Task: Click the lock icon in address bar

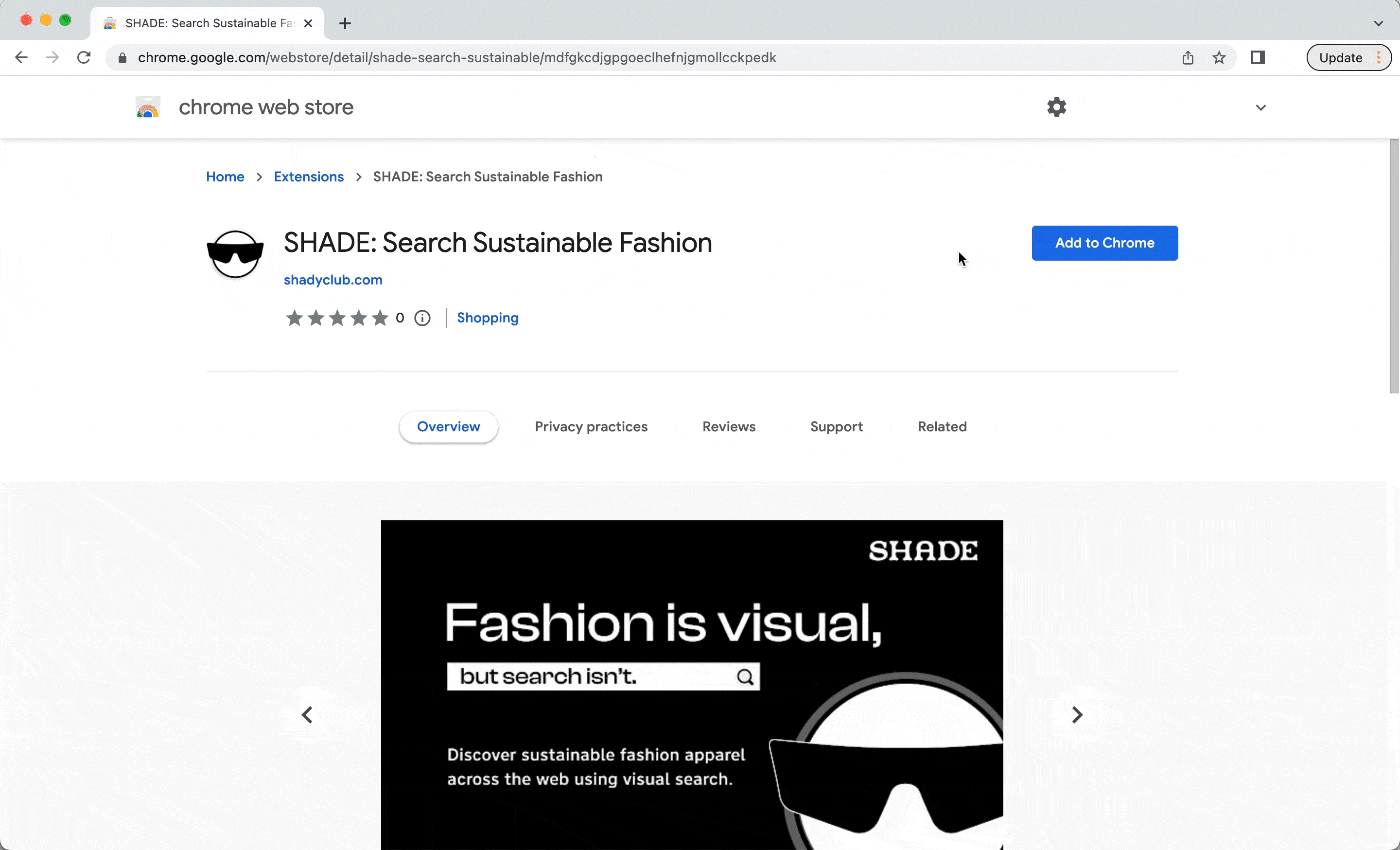Action: click(122, 58)
